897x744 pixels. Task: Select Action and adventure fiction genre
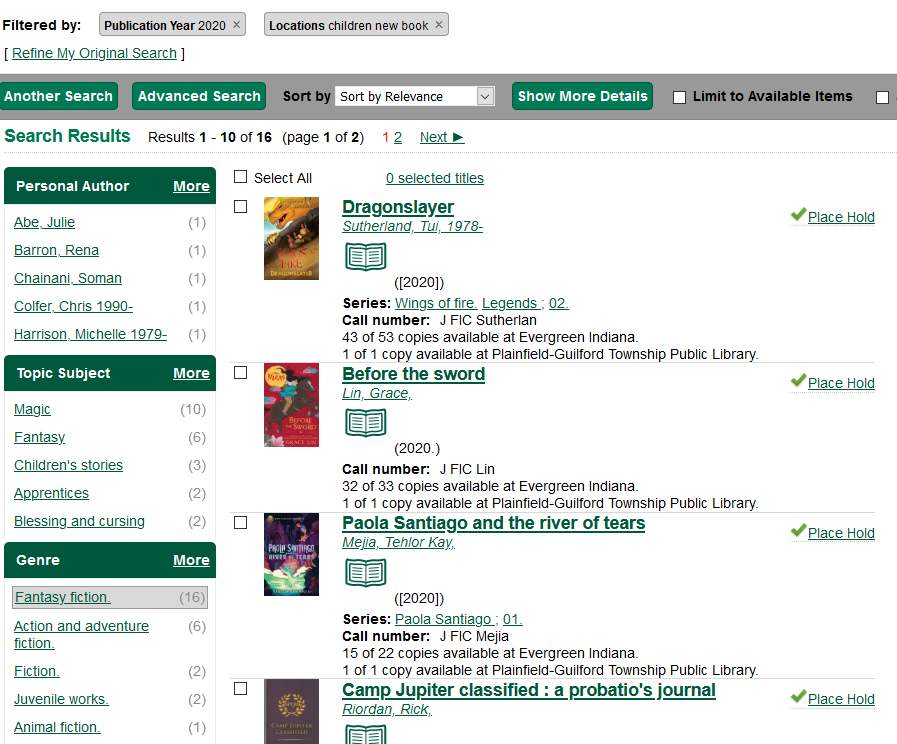coord(81,634)
